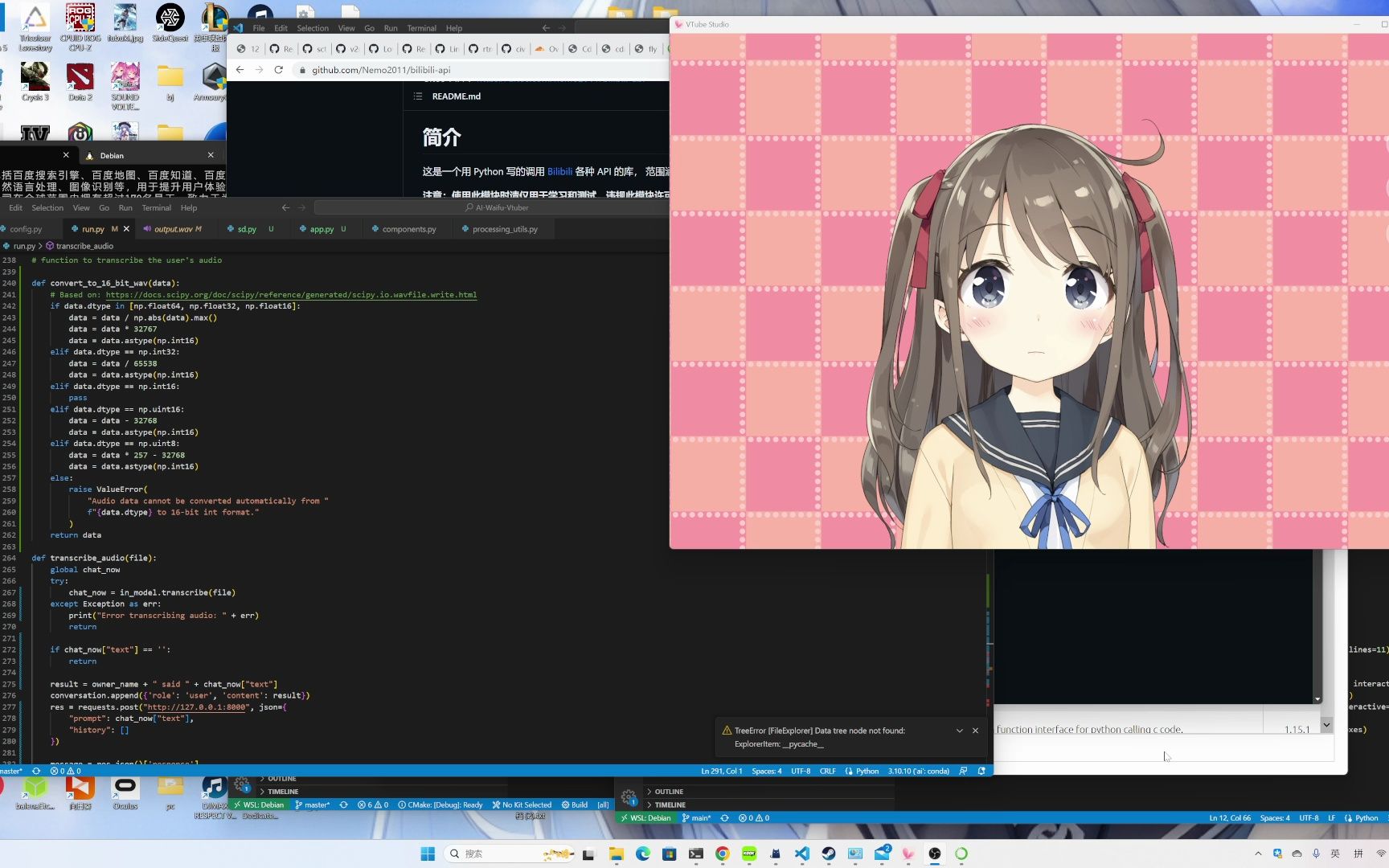Open OBS Studio from taskbar
Screen dimensions: 1389x868
pos(935,854)
